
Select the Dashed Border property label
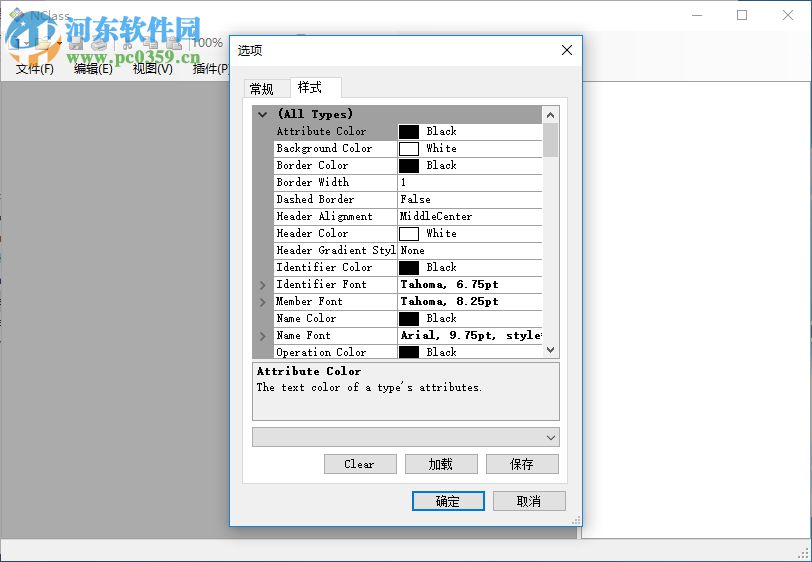click(315, 199)
